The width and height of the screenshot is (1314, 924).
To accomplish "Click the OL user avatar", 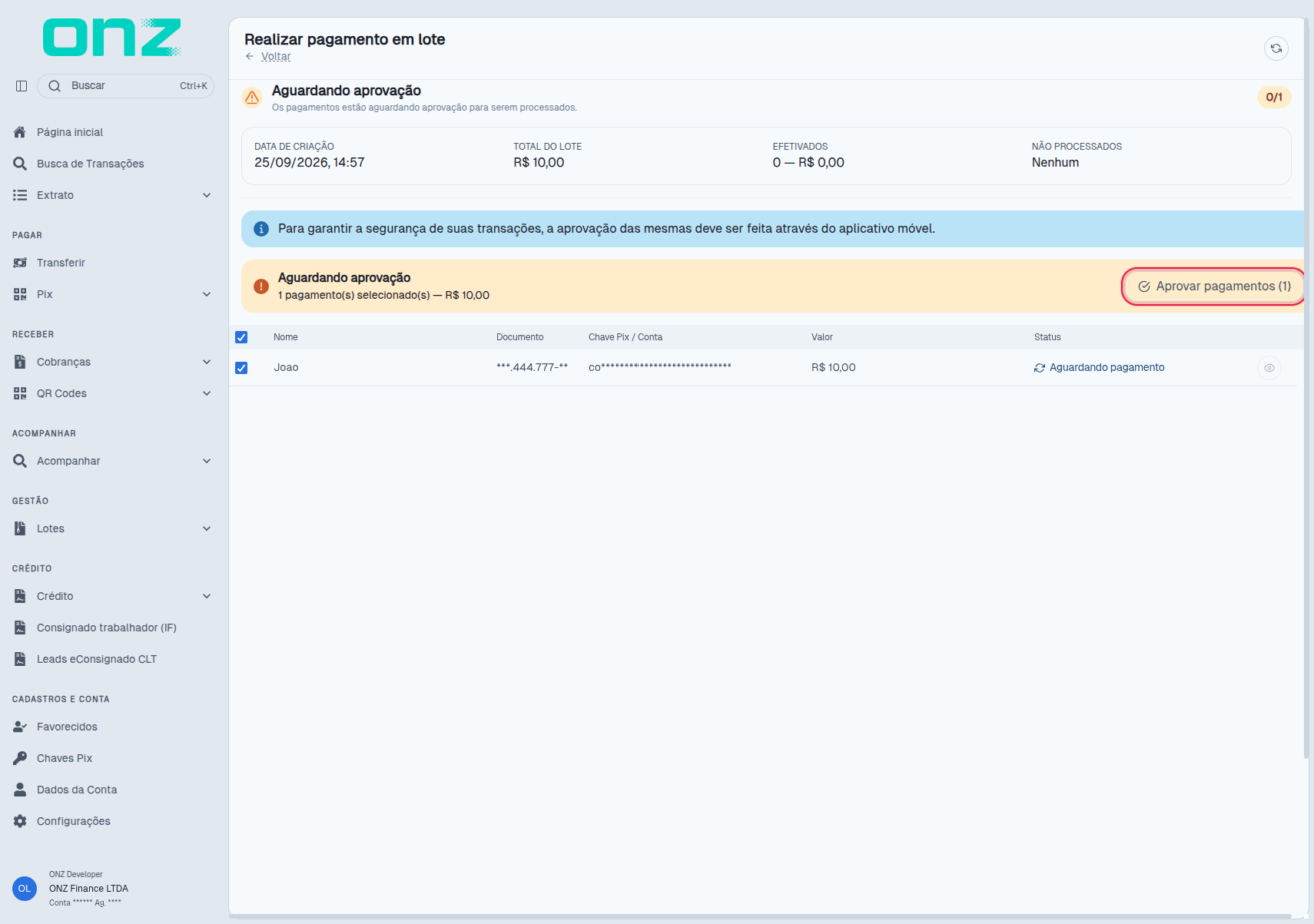I will (25, 889).
